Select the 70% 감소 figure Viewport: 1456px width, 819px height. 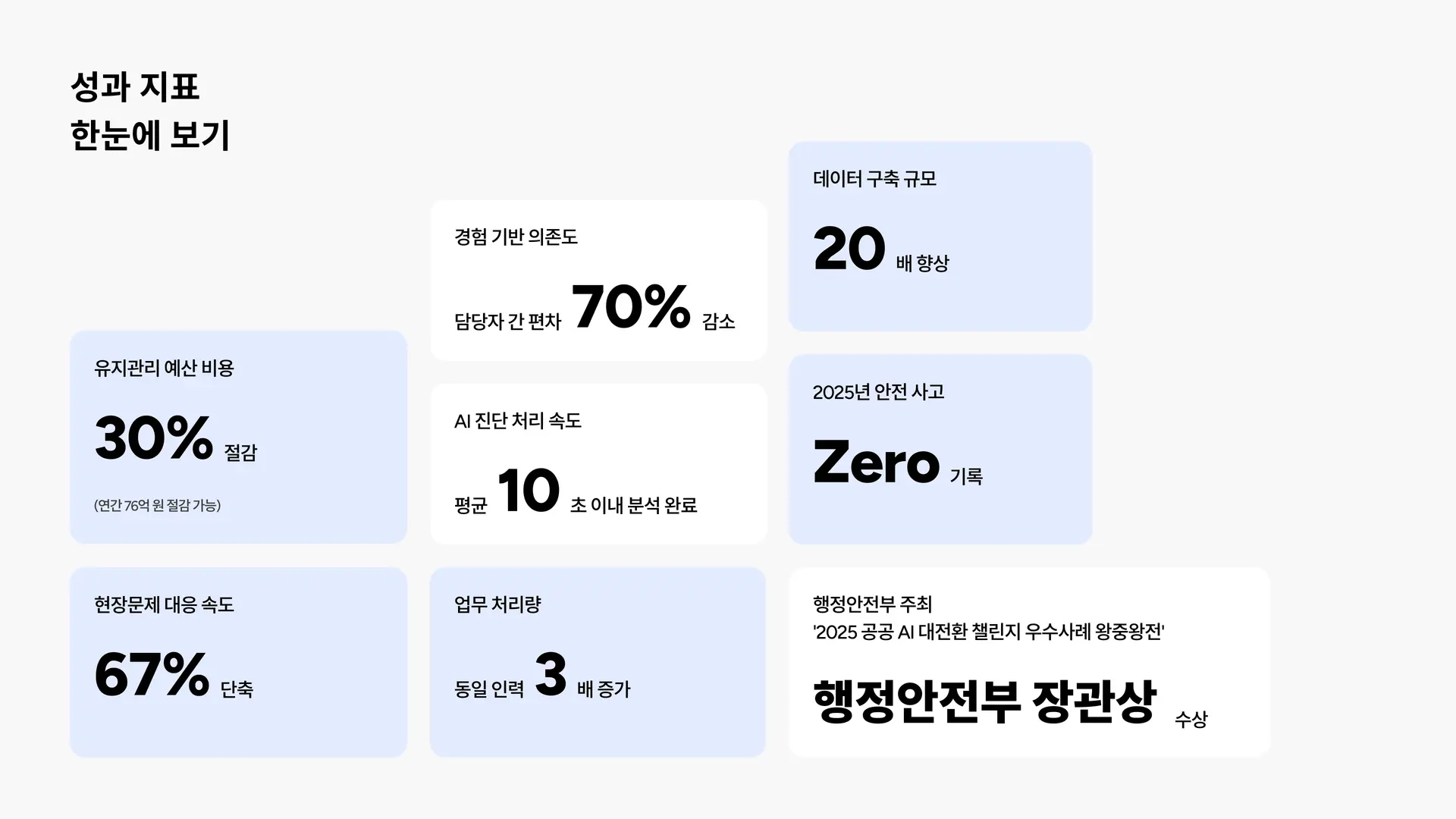pyautogui.click(x=631, y=307)
